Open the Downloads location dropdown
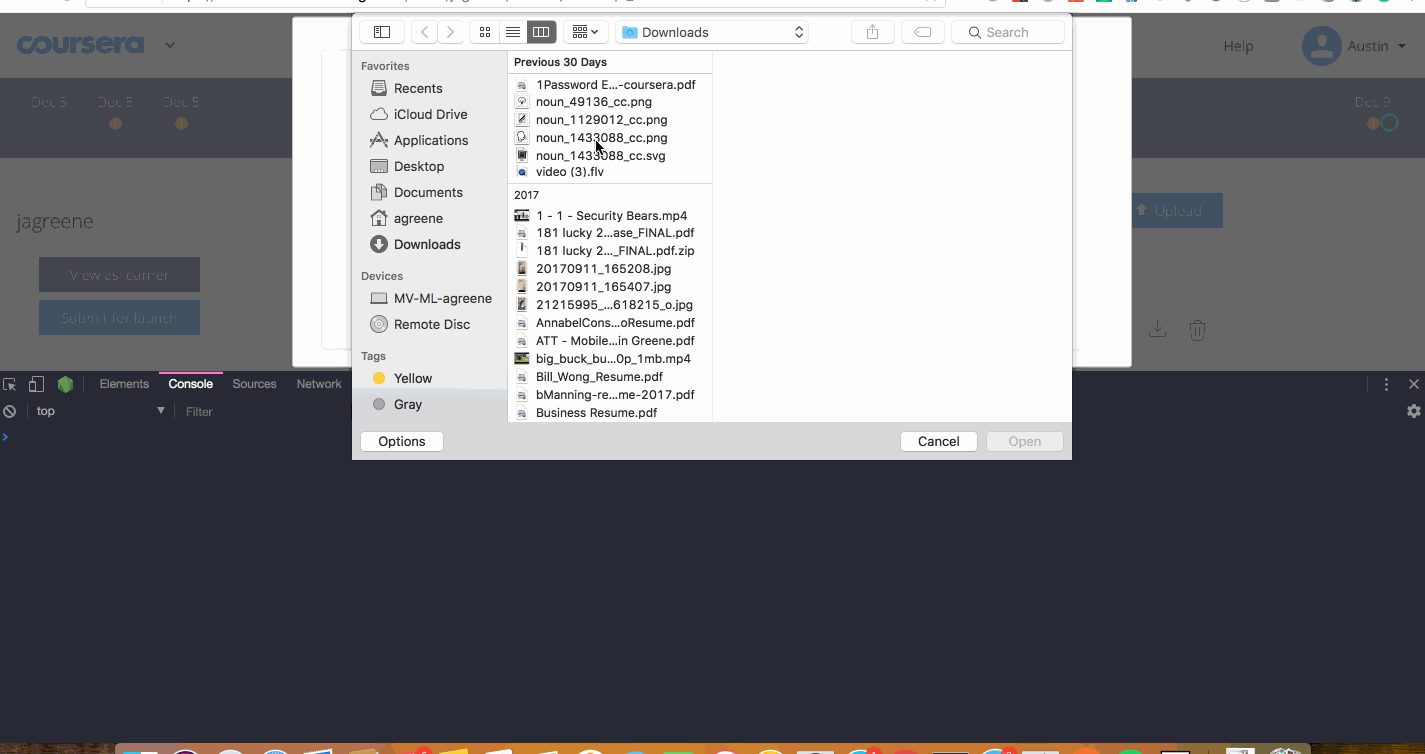 pyautogui.click(x=711, y=31)
